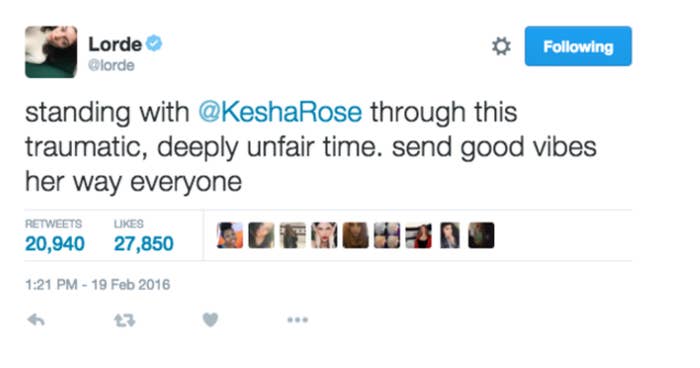
Task: Click the fourth liker avatar with red lips
Action: (x=324, y=235)
